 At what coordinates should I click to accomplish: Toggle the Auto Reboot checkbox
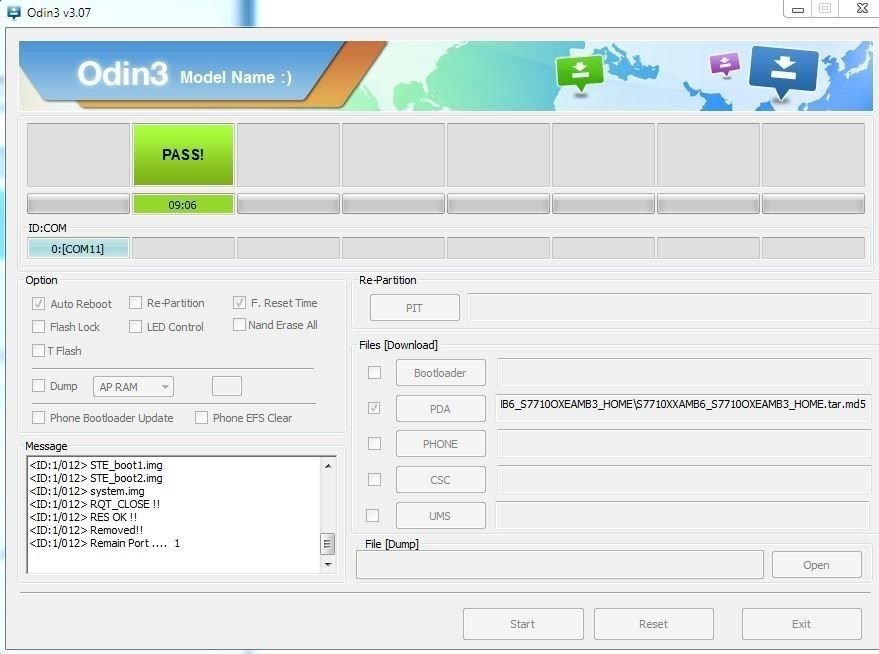pyautogui.click(x=38, y=304)
